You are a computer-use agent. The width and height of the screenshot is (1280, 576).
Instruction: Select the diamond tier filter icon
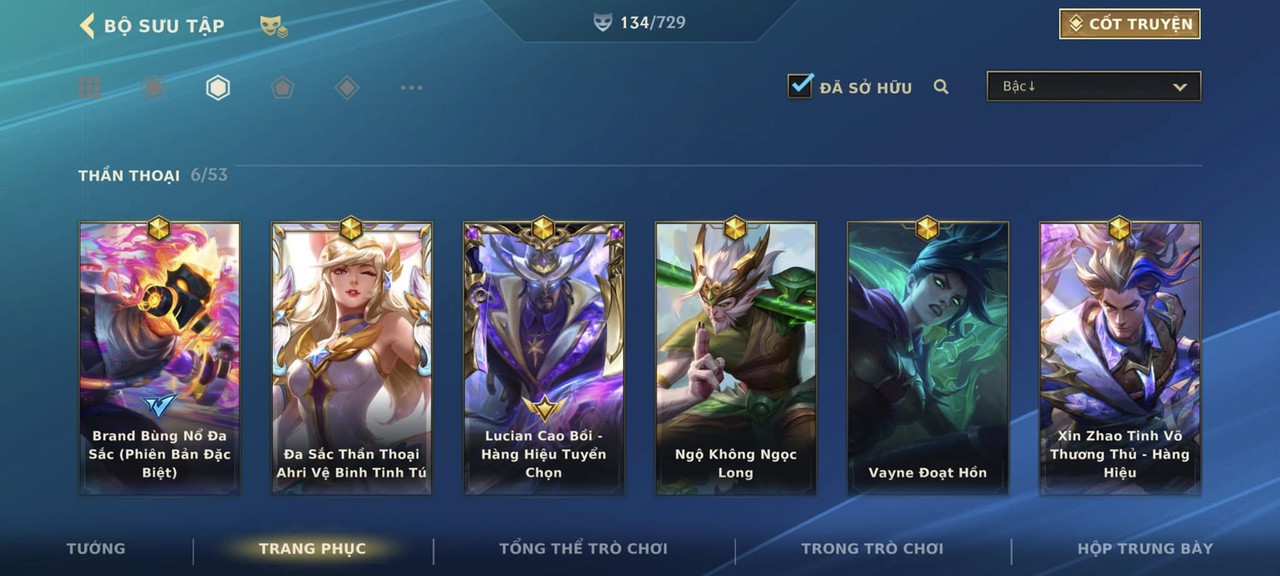click(x=347, y=88)
